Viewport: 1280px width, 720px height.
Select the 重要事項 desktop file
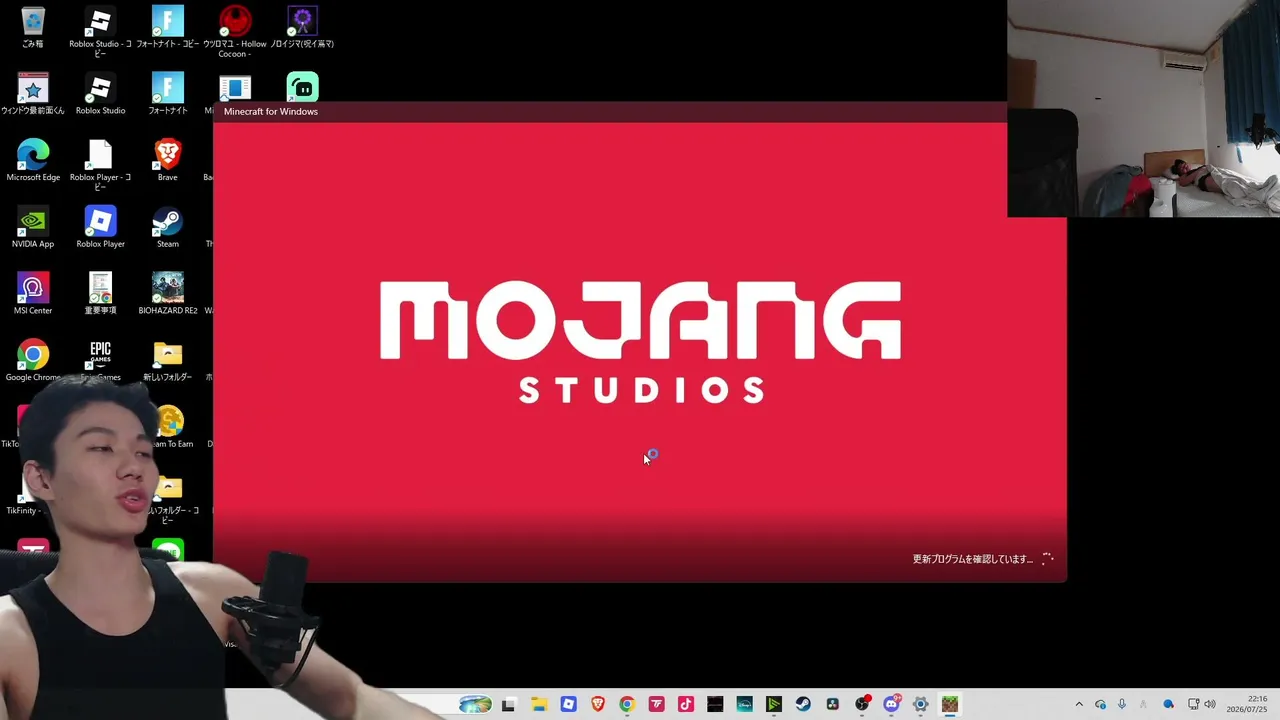coord(100,295)
